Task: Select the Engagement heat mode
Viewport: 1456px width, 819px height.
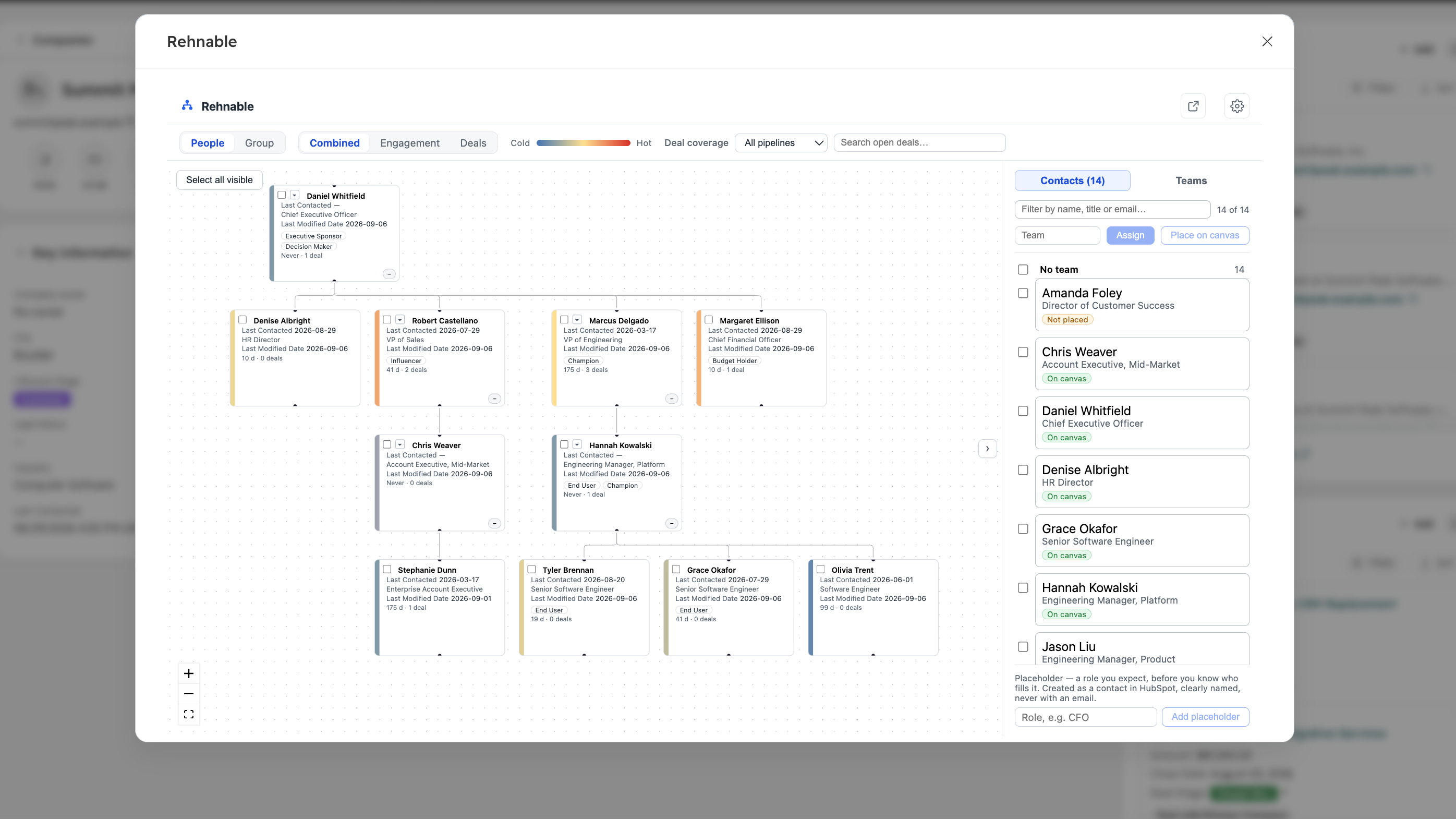Action: 410,143
